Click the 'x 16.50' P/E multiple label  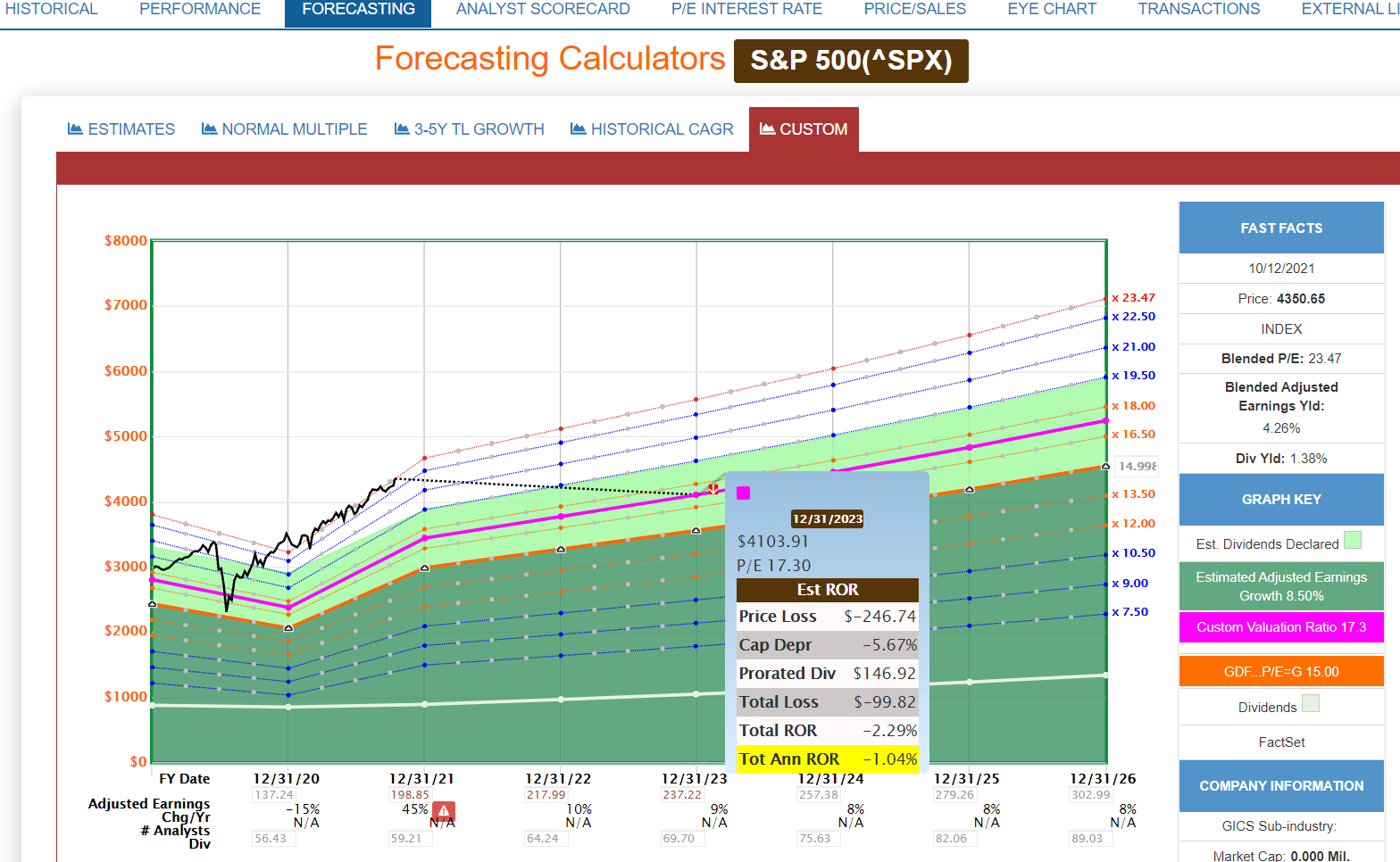1133,435
